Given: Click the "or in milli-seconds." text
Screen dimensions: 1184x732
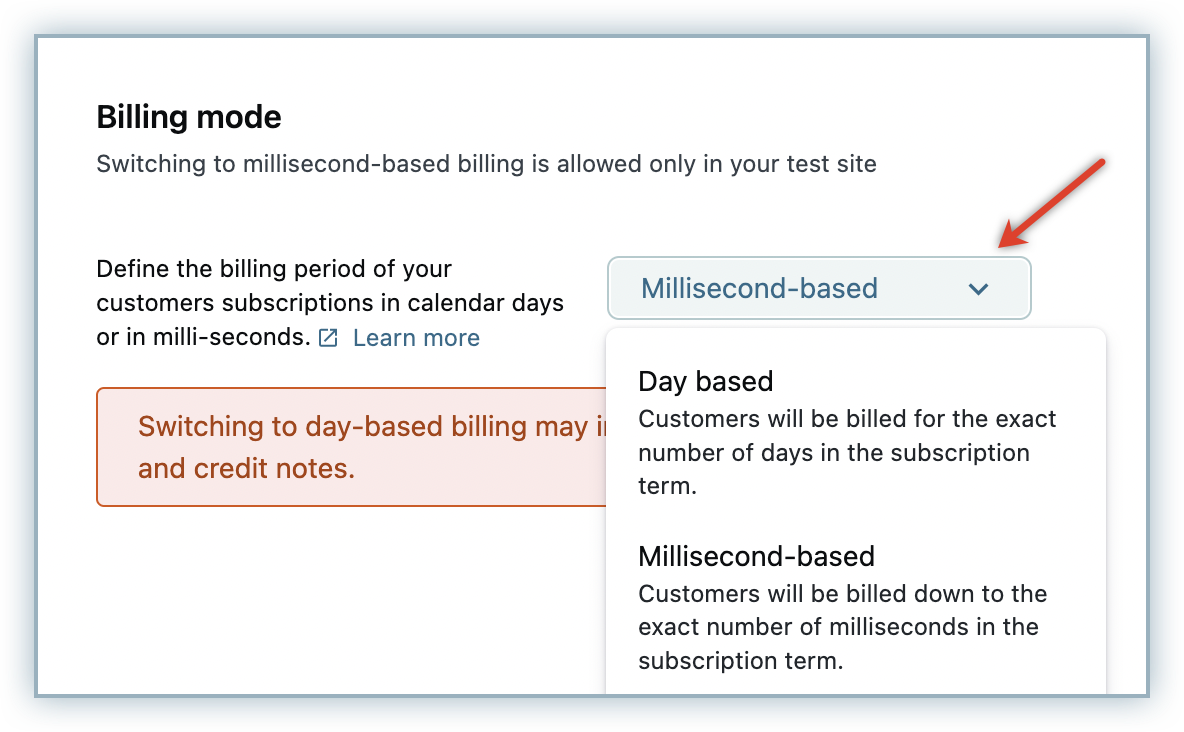Looking at the screenshot, I should [203, 338].
